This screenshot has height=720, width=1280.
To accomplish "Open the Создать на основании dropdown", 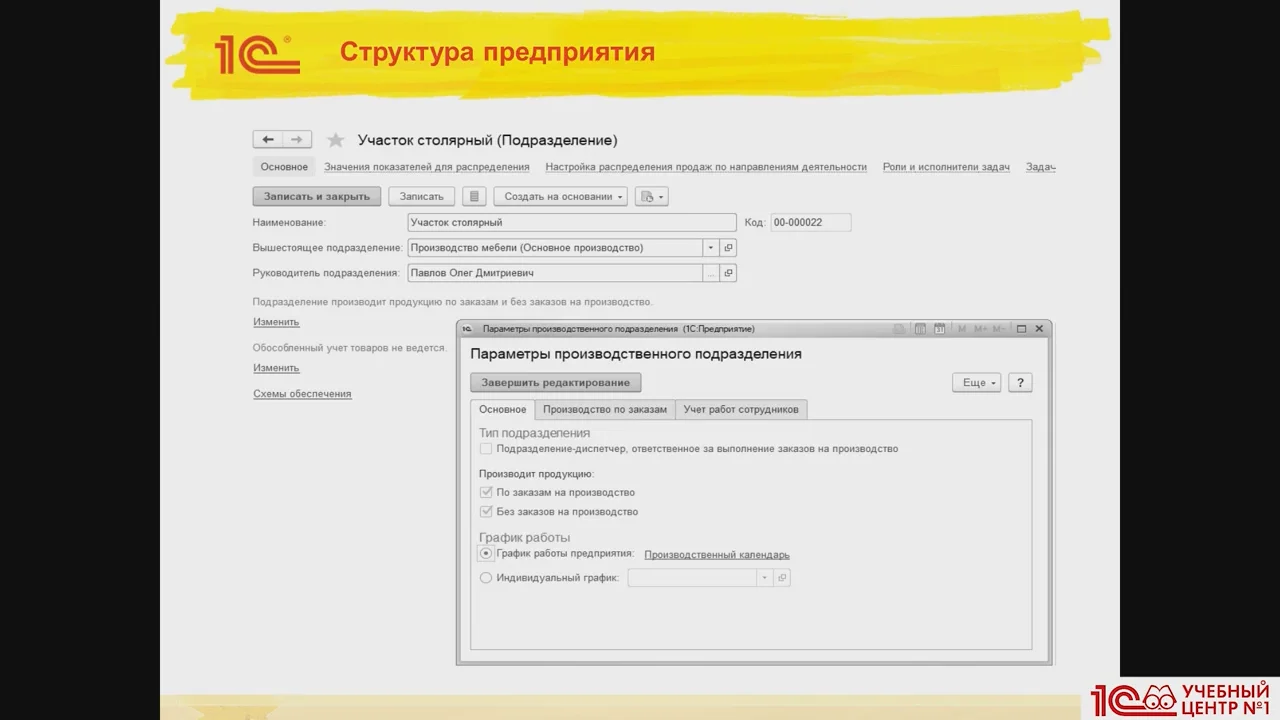I will [560, 196].
